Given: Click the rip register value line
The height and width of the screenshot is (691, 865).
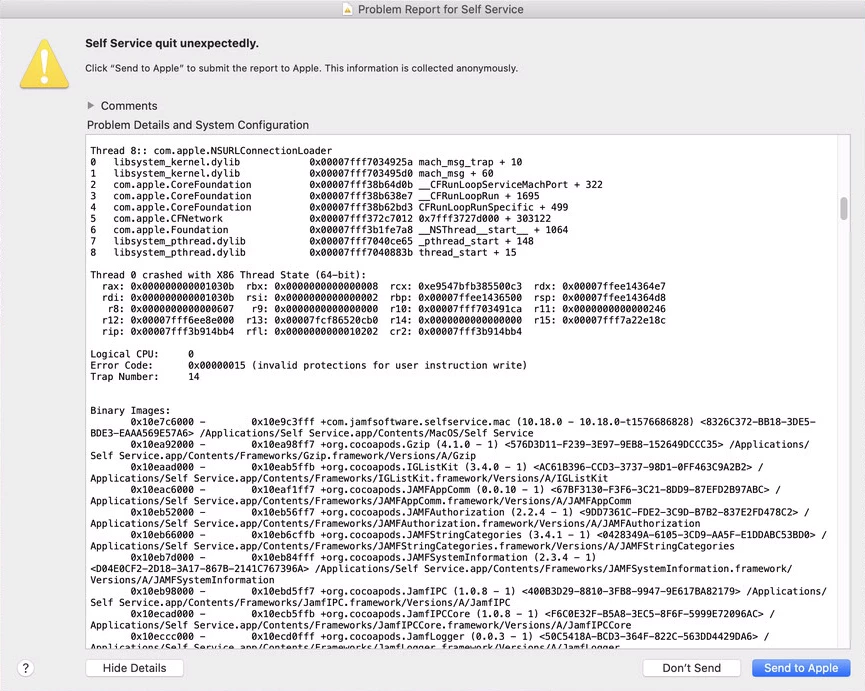Looking at the screenshot, I should 312,331.
